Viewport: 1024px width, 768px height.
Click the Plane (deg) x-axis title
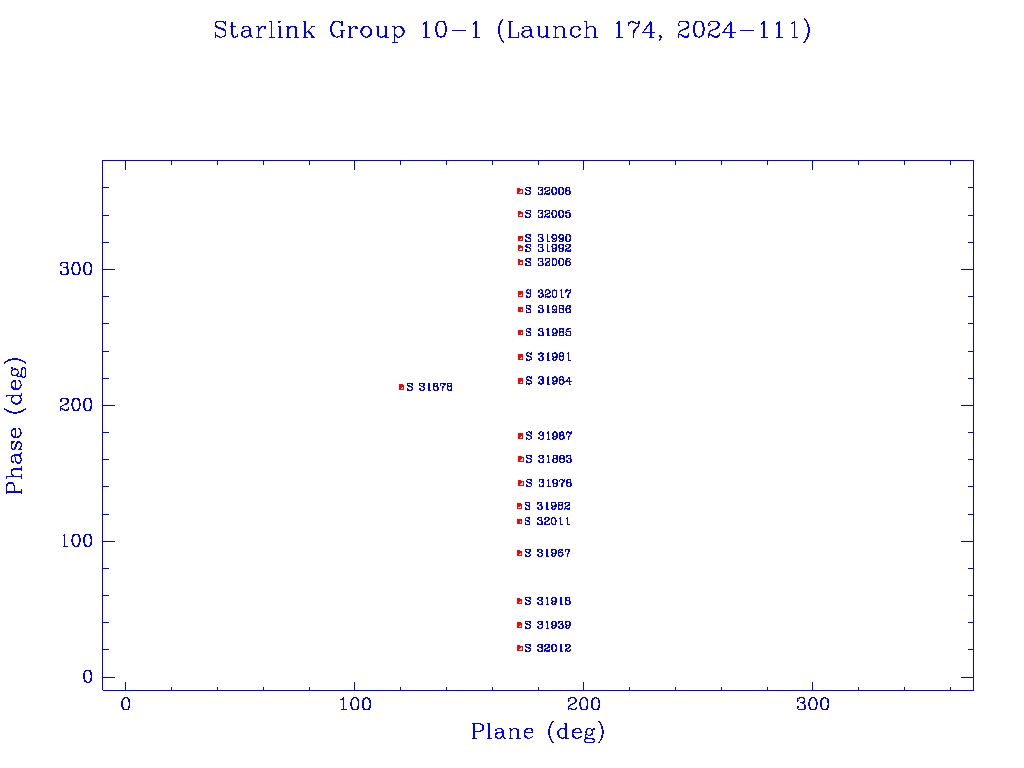pyautogui.click(x=538, y=732)
